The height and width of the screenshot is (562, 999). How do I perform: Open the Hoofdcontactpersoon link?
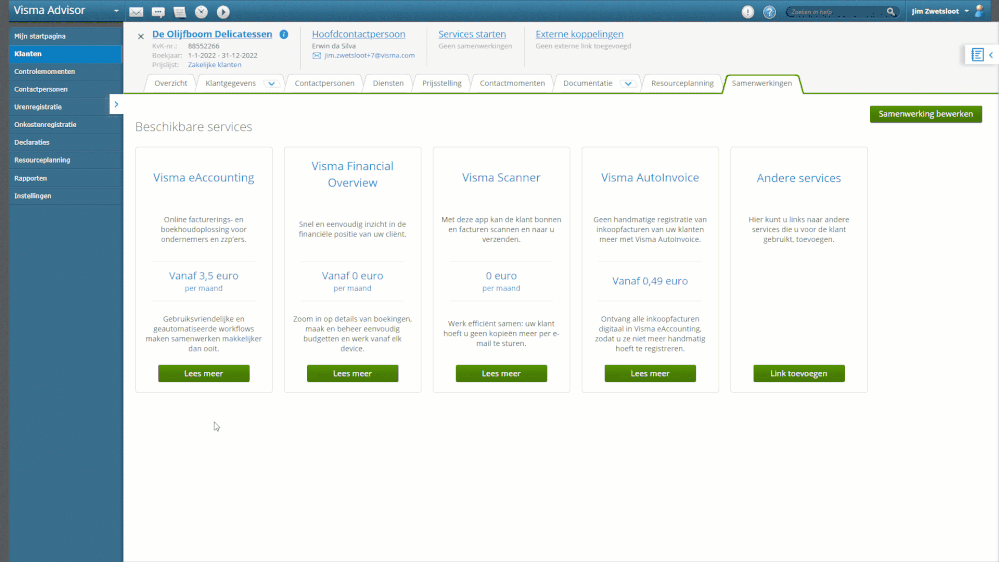359,34
